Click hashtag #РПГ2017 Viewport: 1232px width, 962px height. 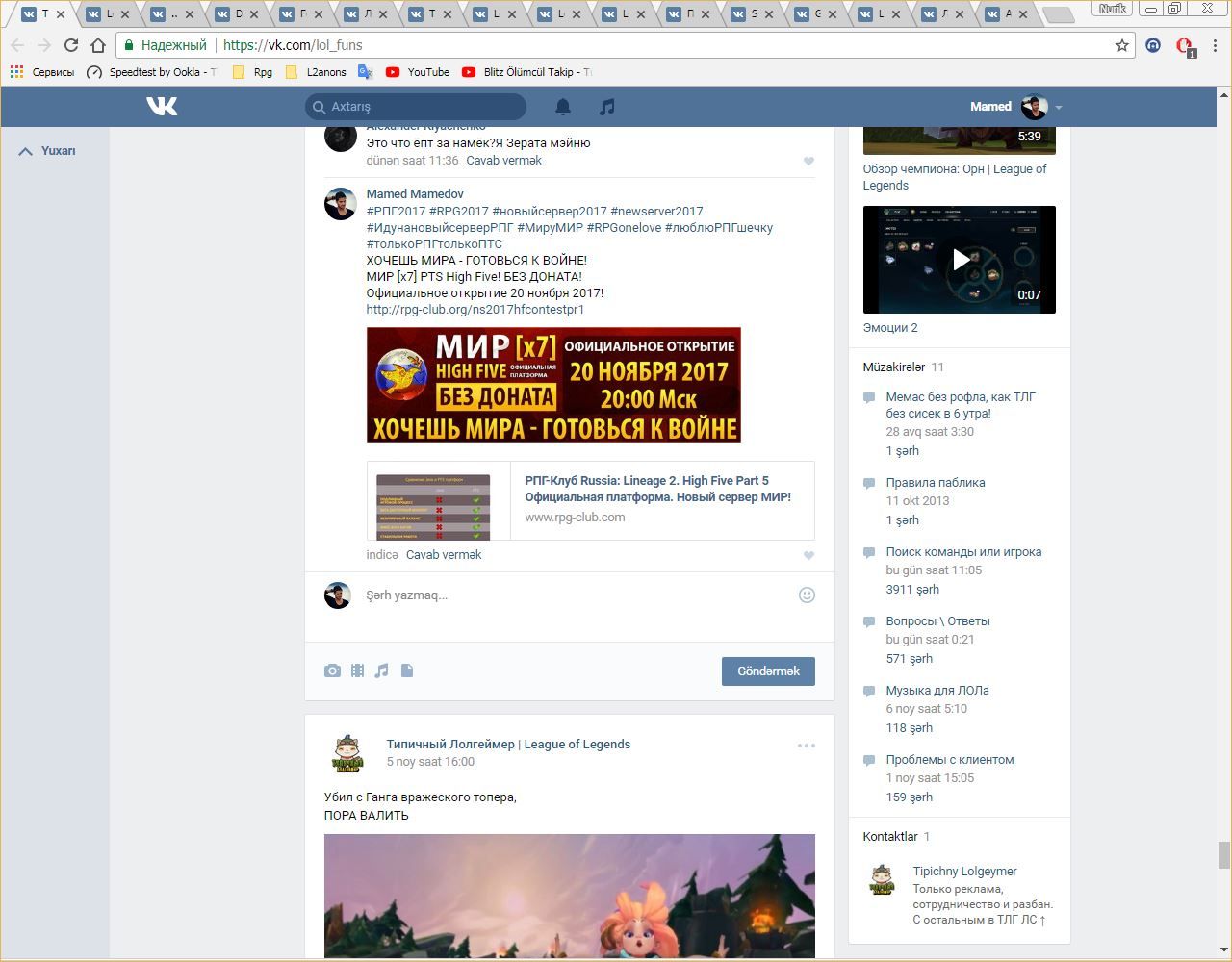[x=396, y=212]
